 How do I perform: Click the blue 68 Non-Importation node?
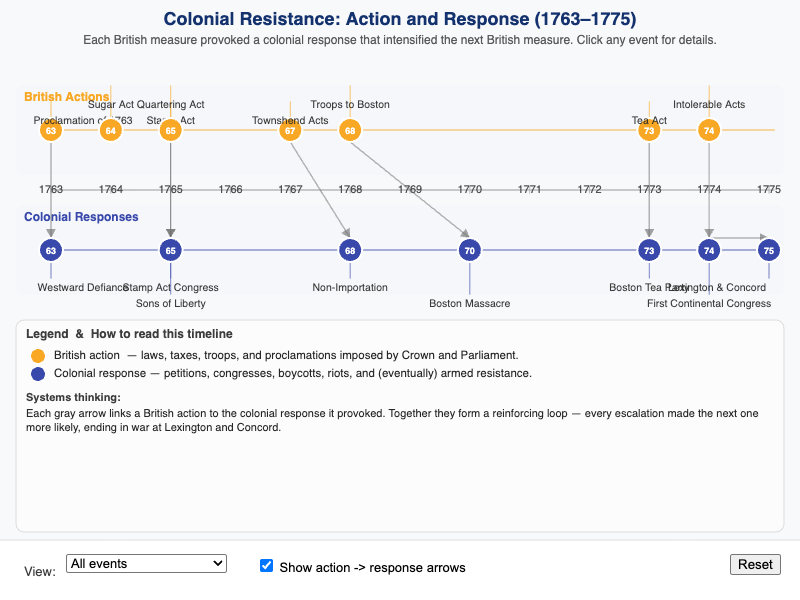pyautogui.click(x=350, y=251)
